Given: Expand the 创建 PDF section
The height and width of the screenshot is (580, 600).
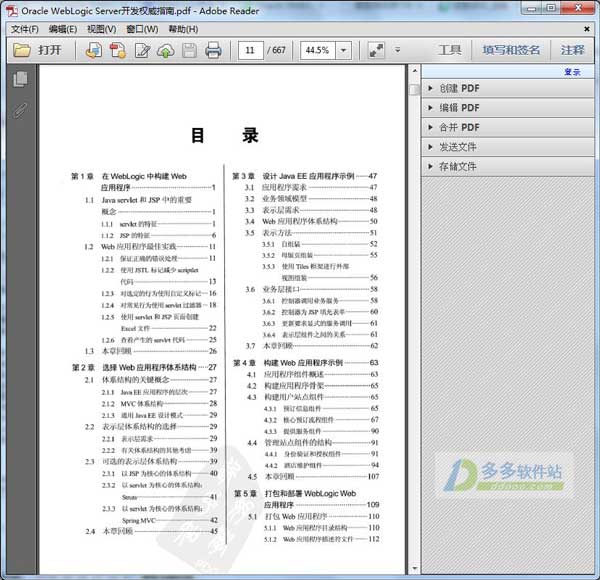Looking at the screenshot, I should (508, 88).
